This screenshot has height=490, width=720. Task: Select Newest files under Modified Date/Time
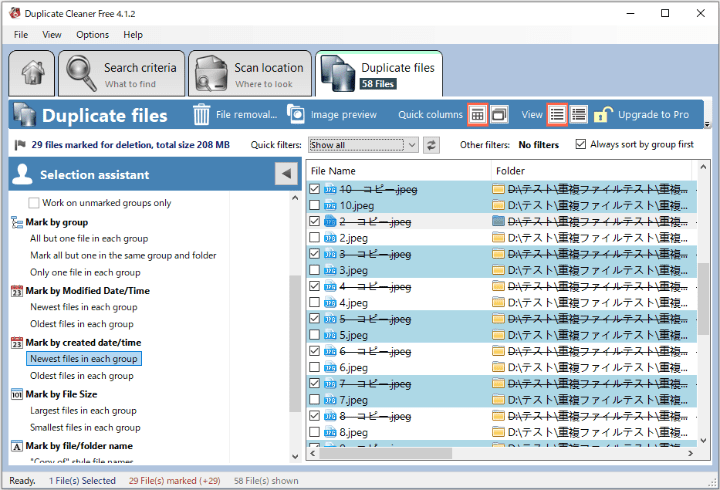click(84, 307)
